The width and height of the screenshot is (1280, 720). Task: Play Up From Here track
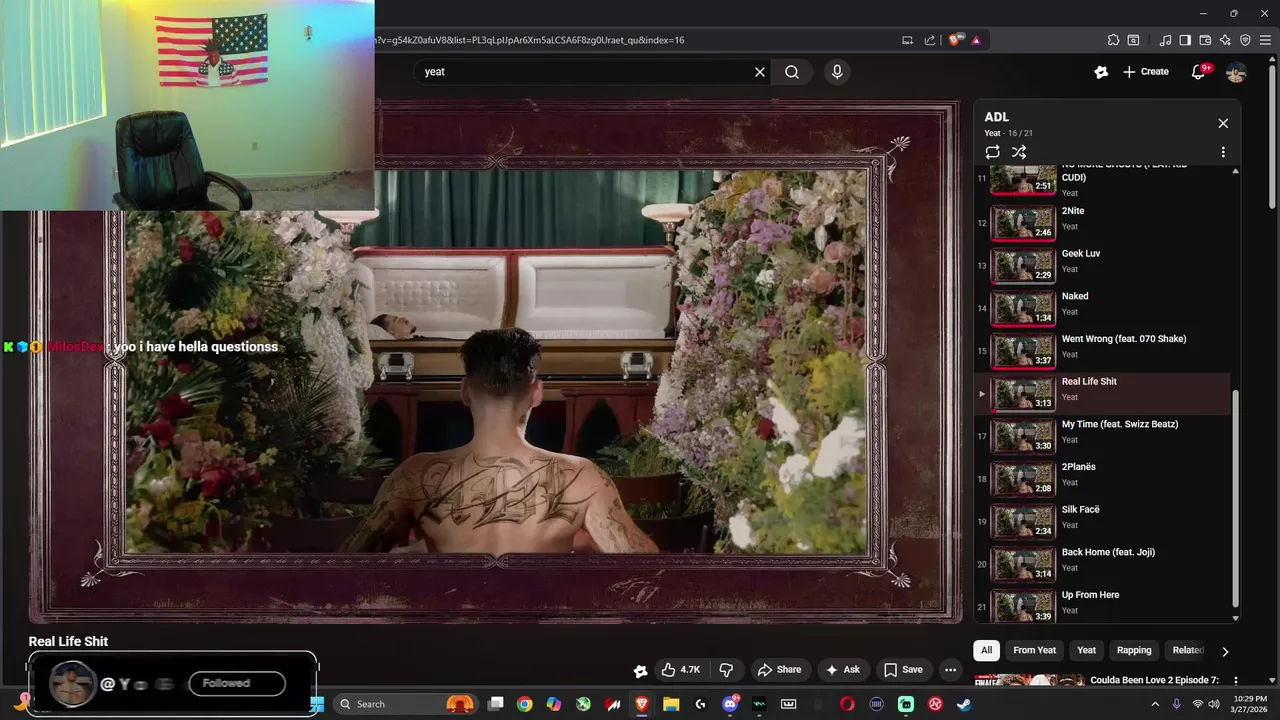pyautogui.click(x=1102, y=607)
